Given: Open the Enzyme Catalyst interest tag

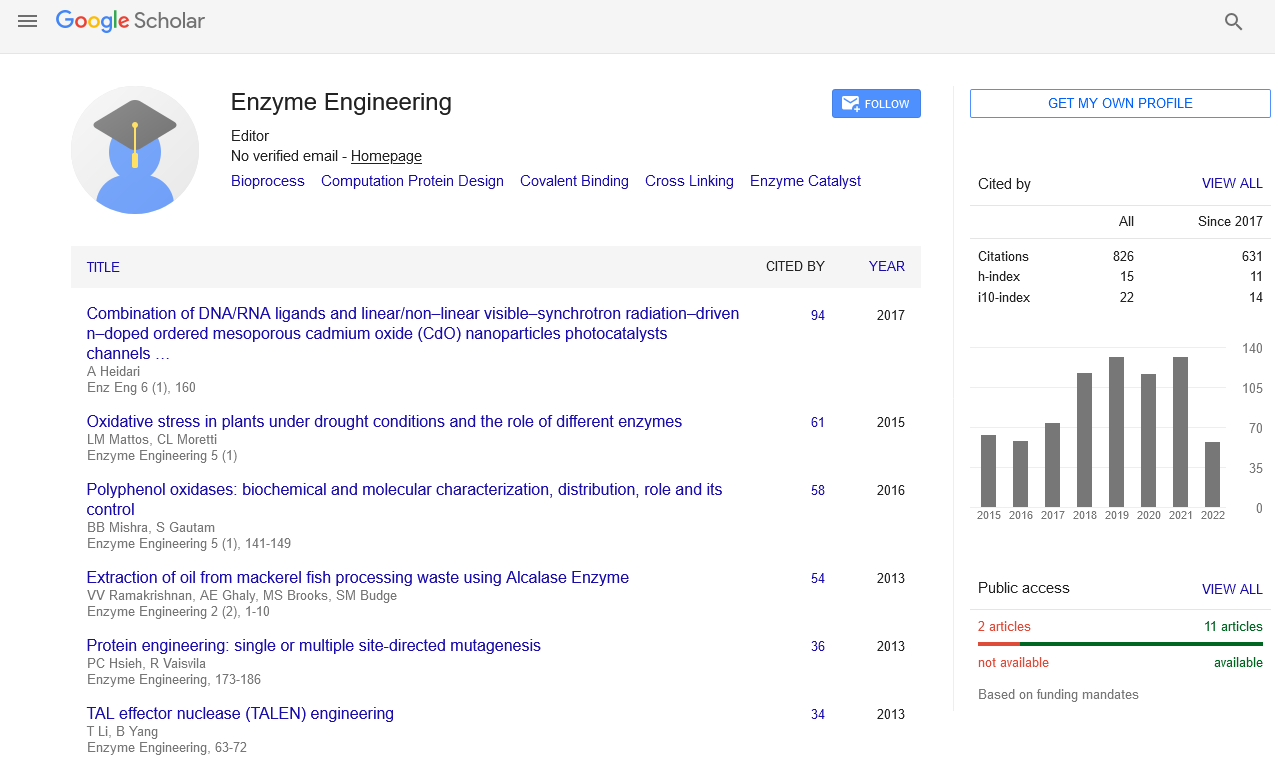Looking at the screenshot, I should pos(805,181).
